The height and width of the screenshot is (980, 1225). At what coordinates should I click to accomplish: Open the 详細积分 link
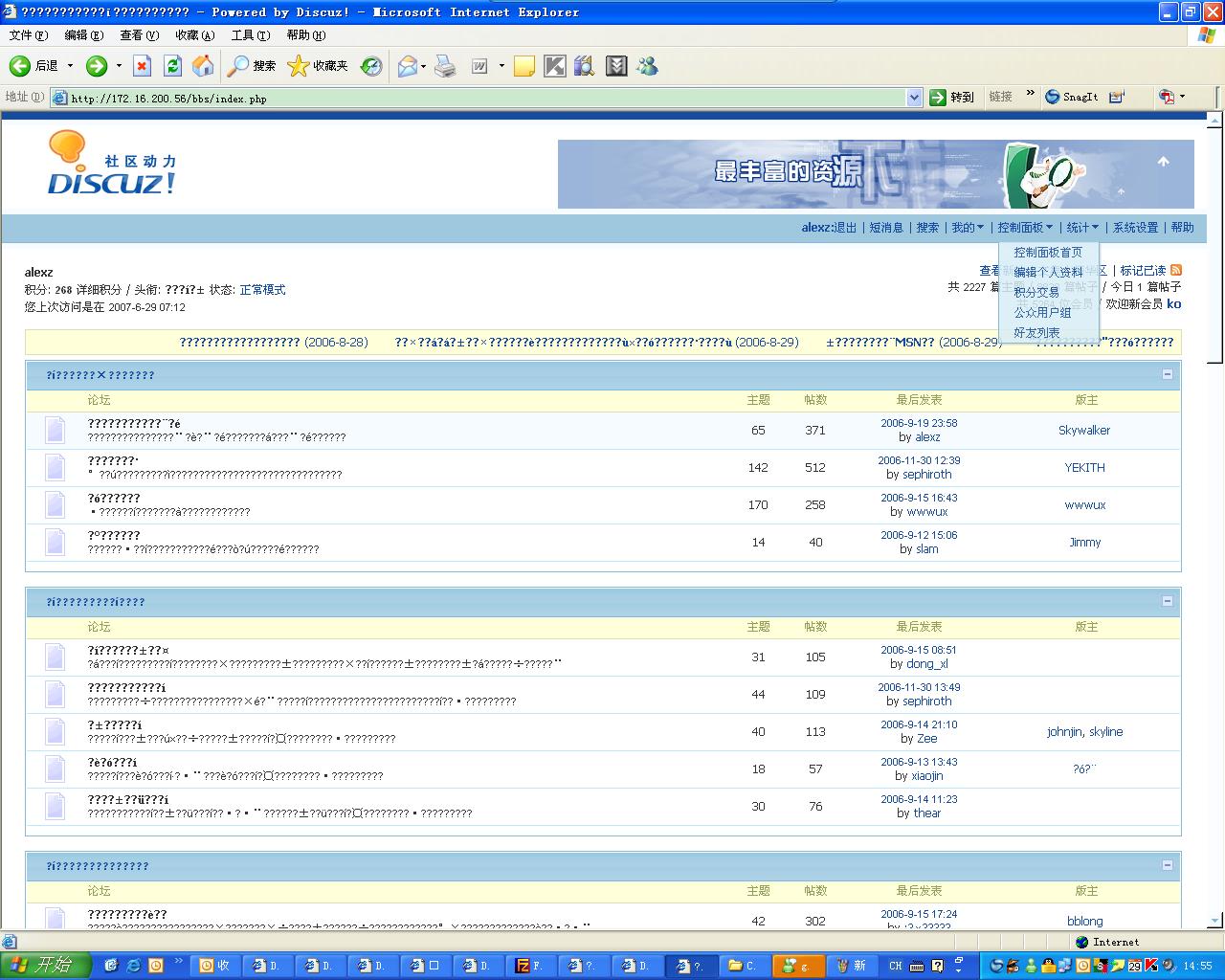[x=100, y=290]
